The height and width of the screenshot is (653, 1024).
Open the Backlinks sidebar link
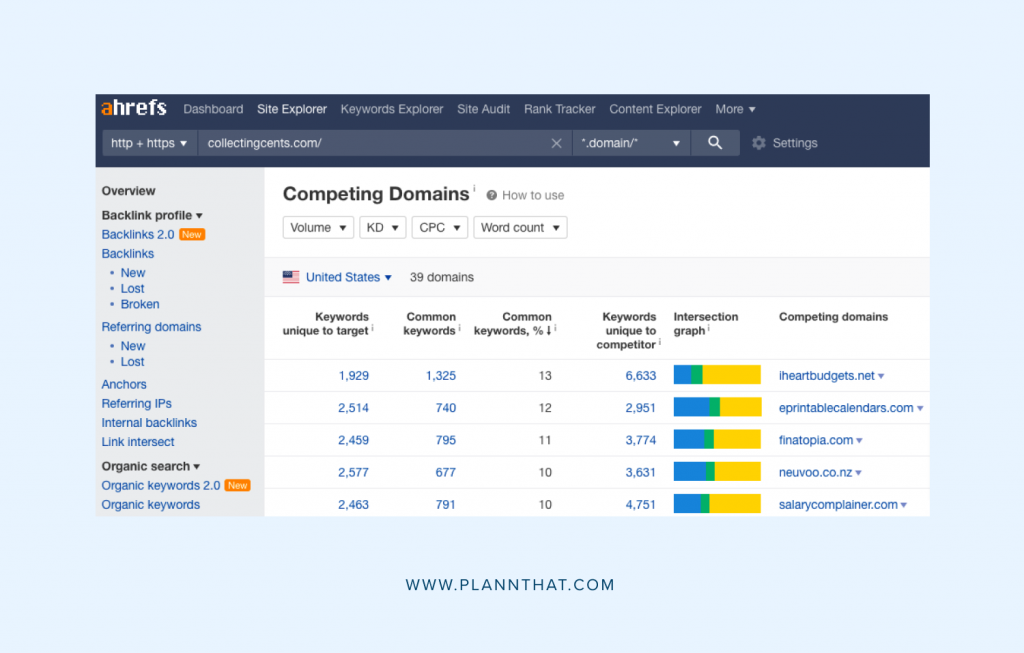128,253
